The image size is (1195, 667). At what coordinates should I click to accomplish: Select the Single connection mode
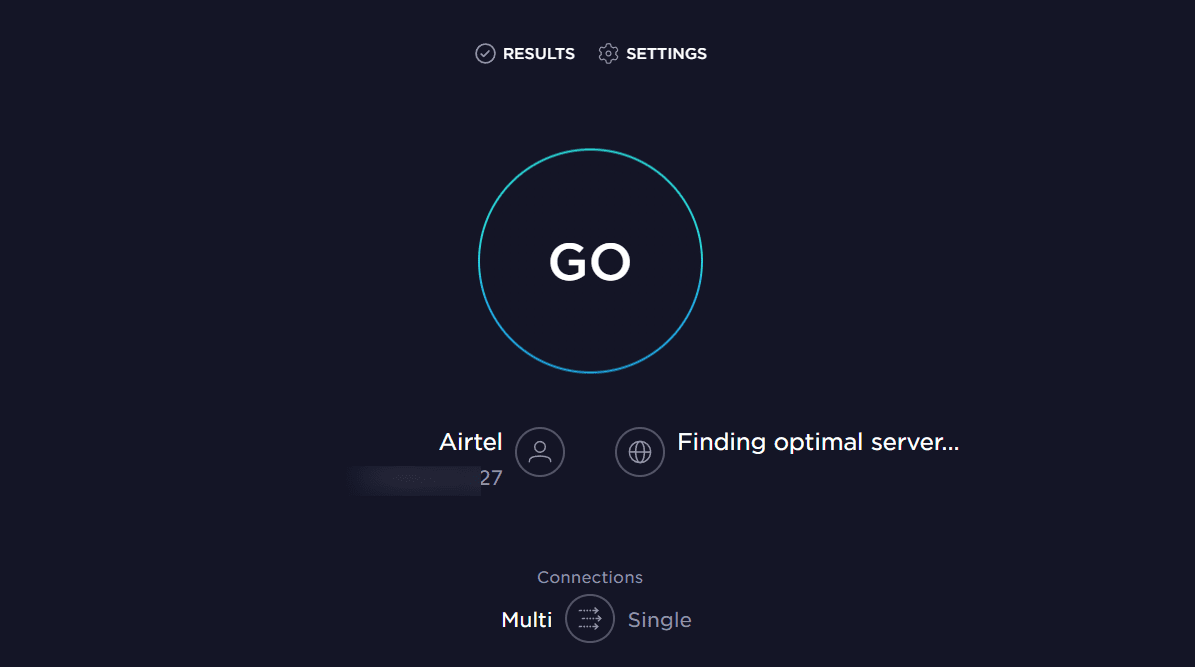pos(659,620)
